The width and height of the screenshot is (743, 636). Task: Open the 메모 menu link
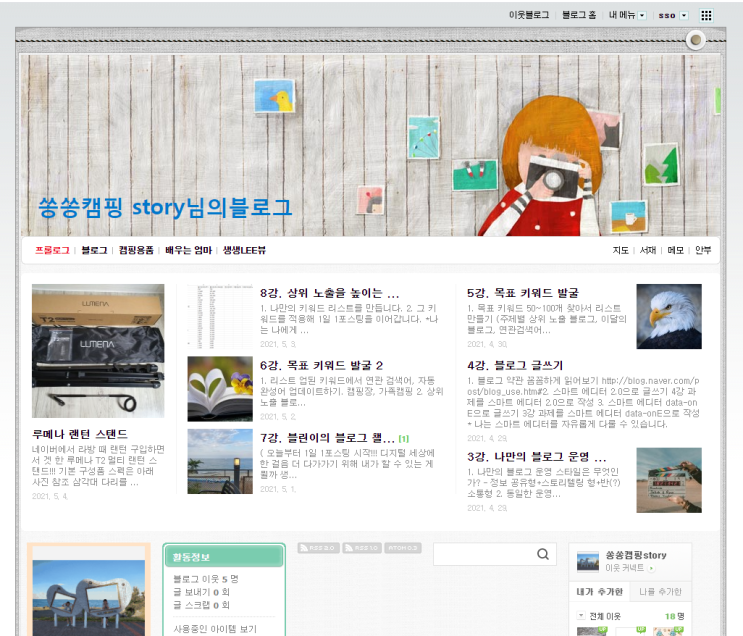pyautogui.click(x=675, y=250)
